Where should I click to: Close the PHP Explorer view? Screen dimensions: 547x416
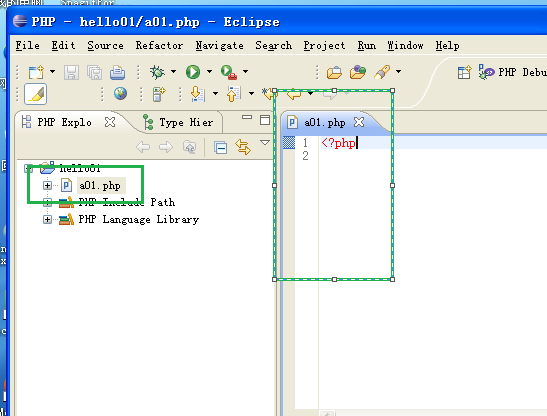[x=110, y=122]
